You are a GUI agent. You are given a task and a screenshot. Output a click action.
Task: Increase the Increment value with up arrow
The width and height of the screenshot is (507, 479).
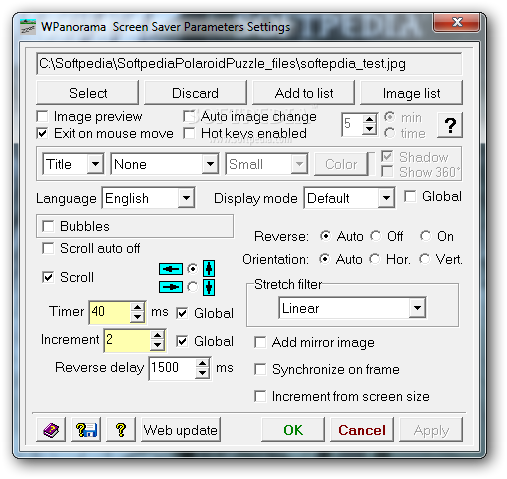(x=158, y=335)
